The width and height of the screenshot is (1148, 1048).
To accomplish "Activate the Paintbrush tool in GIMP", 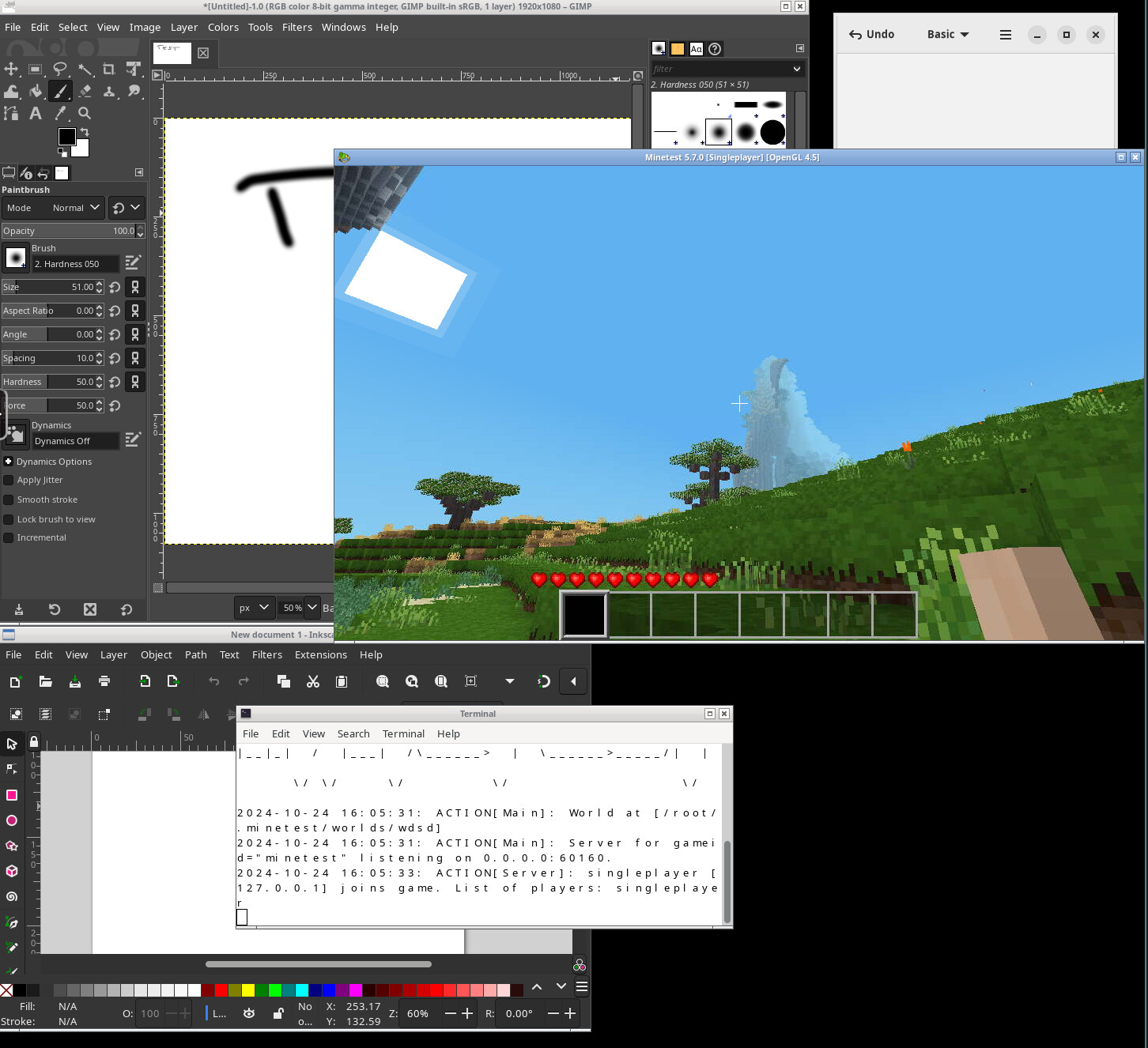I will point(60,91).
